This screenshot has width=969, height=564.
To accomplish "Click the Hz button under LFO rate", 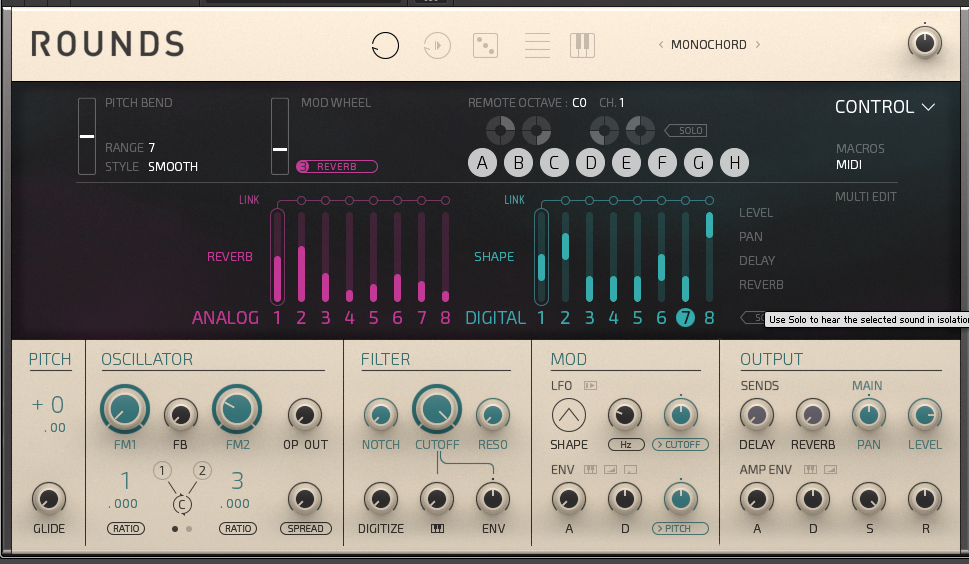I will click(x=625, y=444).
